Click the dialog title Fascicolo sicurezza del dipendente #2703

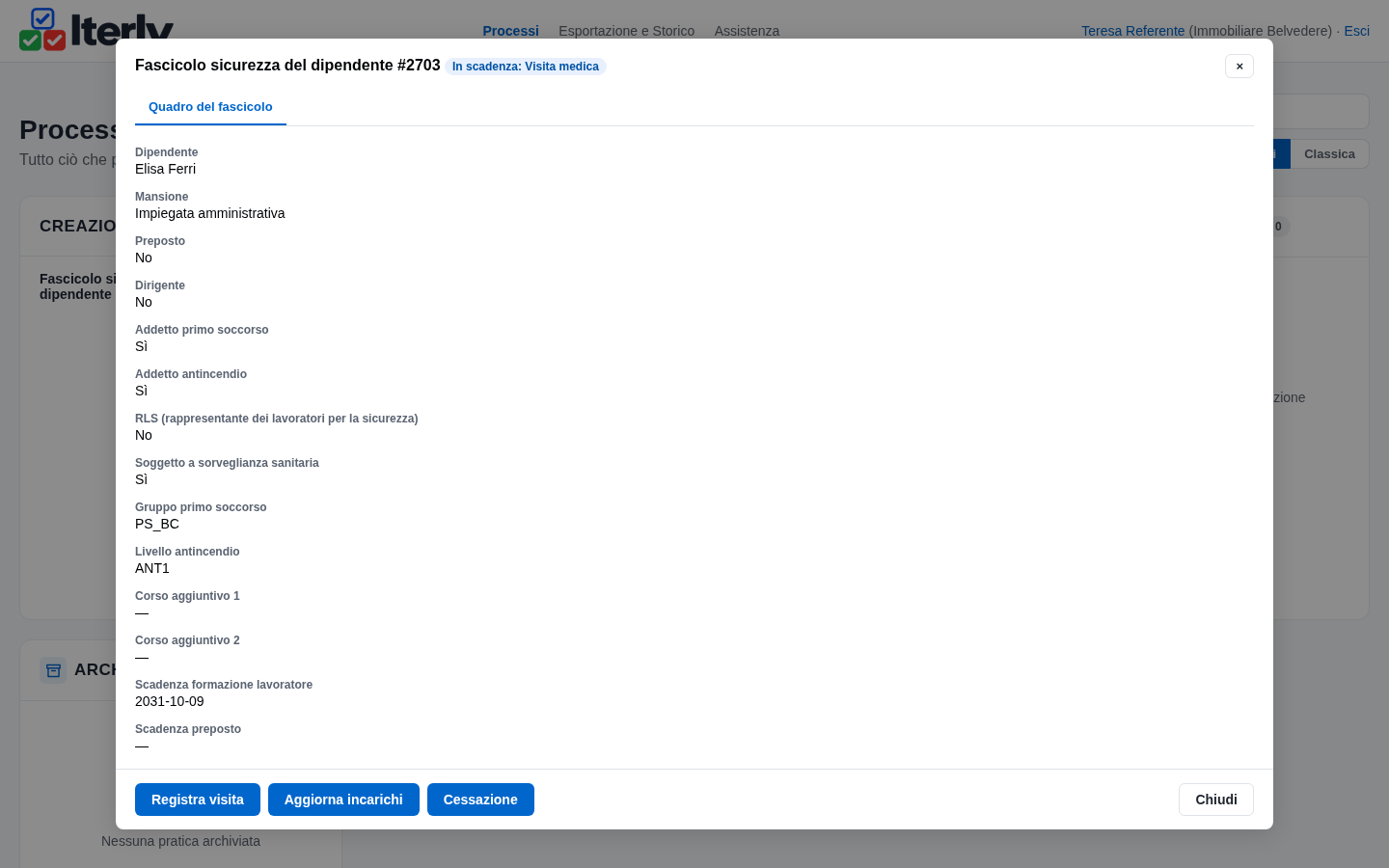point(287,66)
